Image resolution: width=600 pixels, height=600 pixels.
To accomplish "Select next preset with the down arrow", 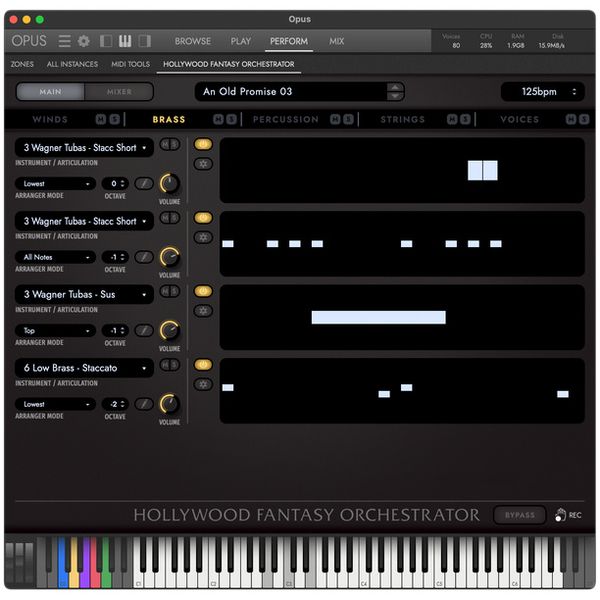I will point(395,96).
